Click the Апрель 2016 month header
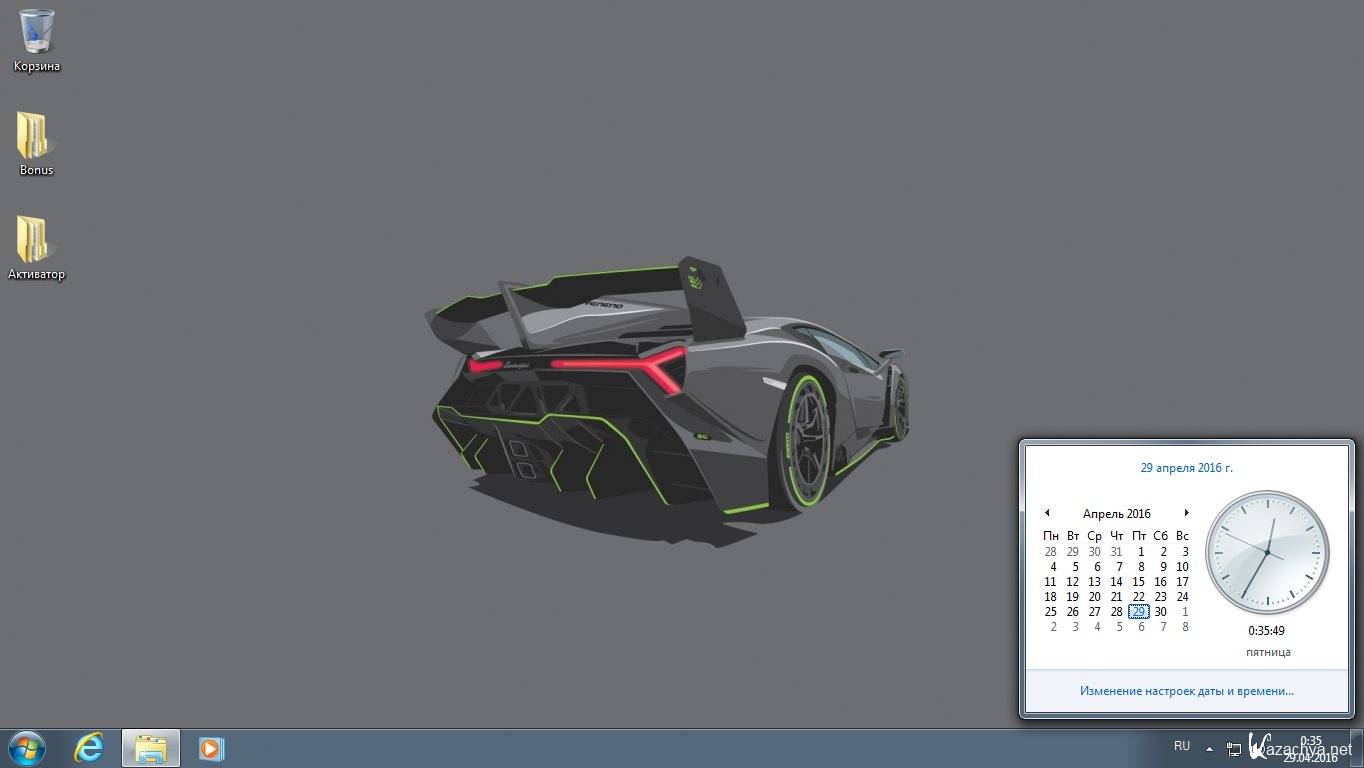Image resolution: width=1364 pixels, height=768 pixels. [1116, 513]
